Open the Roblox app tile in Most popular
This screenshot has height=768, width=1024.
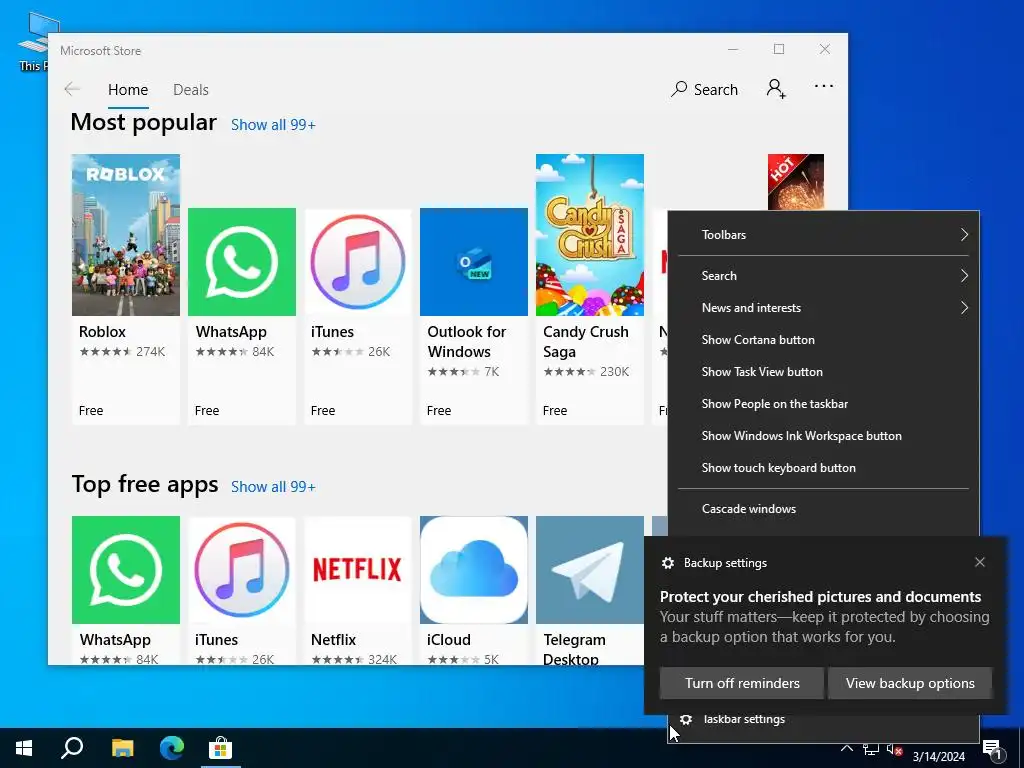pyautogui.click(x=125, y=289)
